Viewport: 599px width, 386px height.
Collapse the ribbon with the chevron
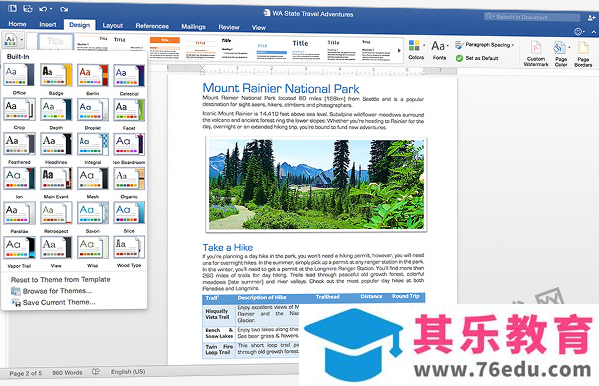point(593,32)
